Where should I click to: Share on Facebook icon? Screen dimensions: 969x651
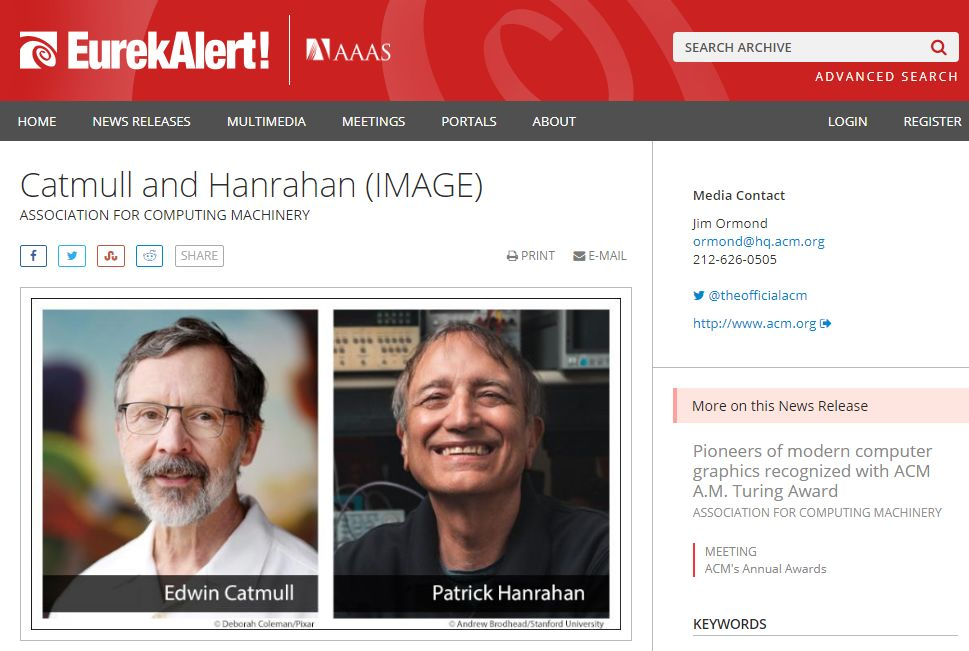click(33, 256)
